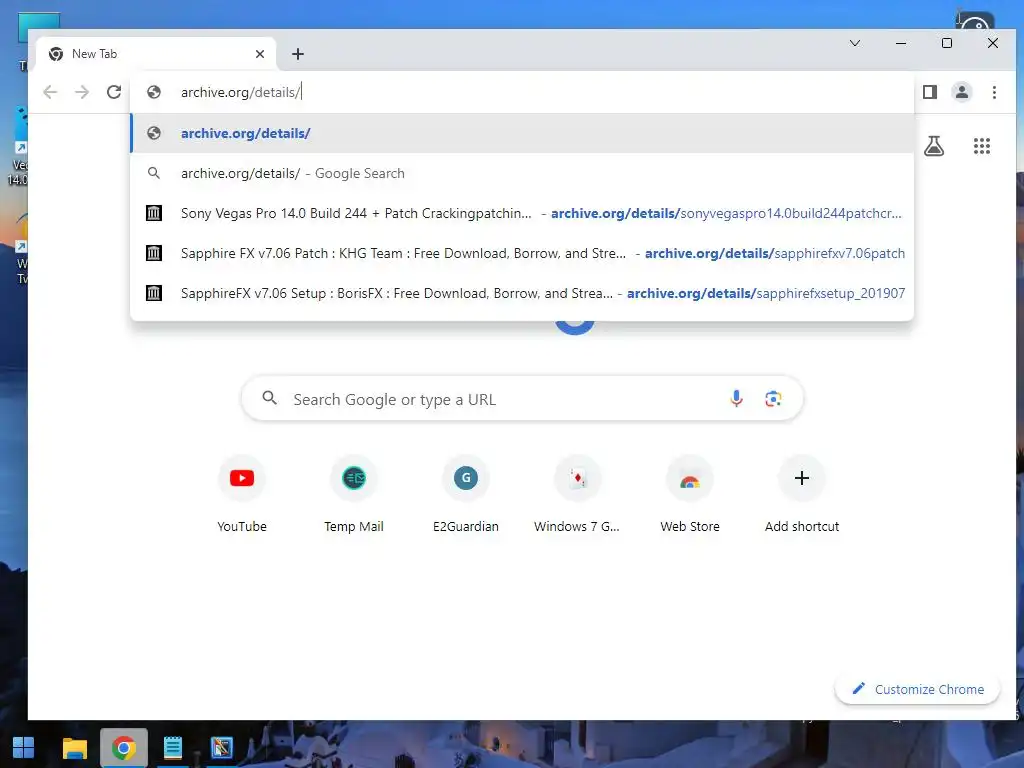1024x768 pixels.
Task: Open the notepad app in taskbar
Action: click(172, 748)
